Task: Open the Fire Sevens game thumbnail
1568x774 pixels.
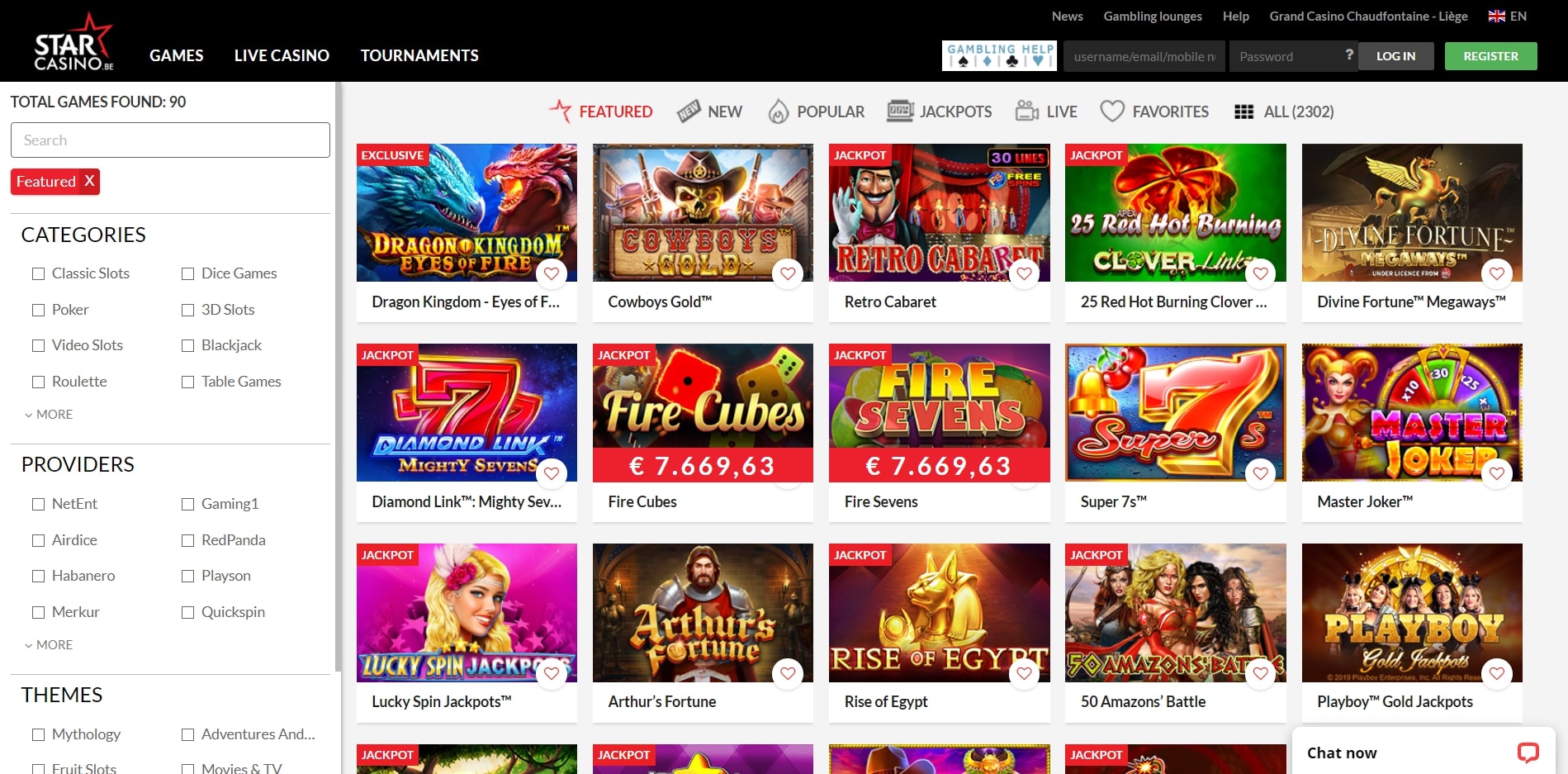Action: point(939,412)
